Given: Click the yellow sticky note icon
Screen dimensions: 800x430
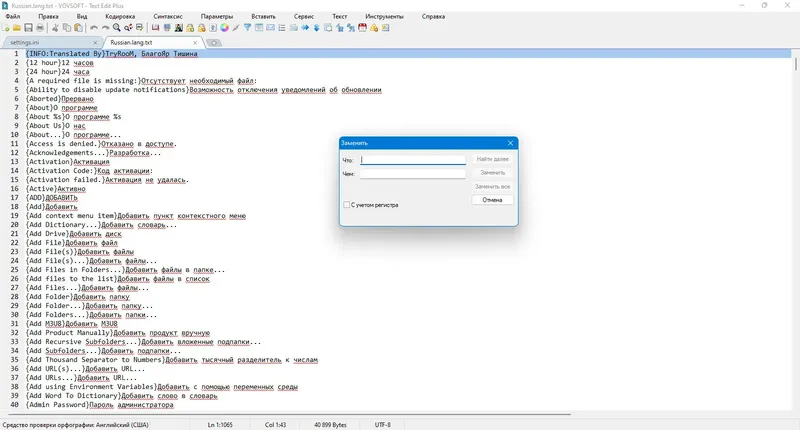Looking at the screenshot, I should [x=385, y=28].
